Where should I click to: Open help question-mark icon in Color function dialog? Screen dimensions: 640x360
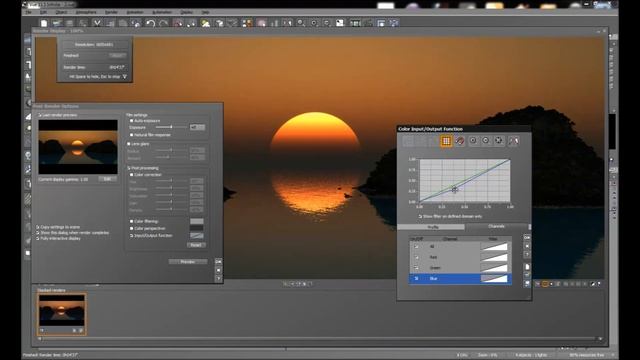tap(527, 255)
